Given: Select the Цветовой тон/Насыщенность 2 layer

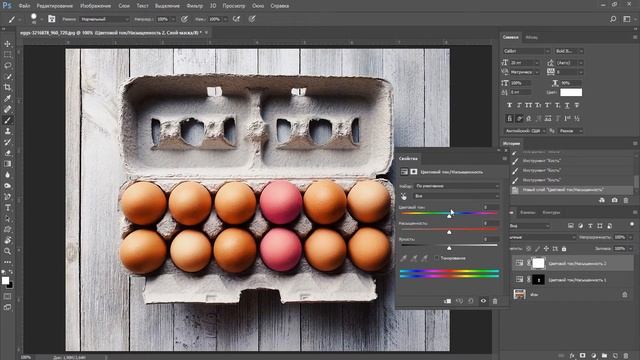Looking at the screenshot, I should click(573, 263).
